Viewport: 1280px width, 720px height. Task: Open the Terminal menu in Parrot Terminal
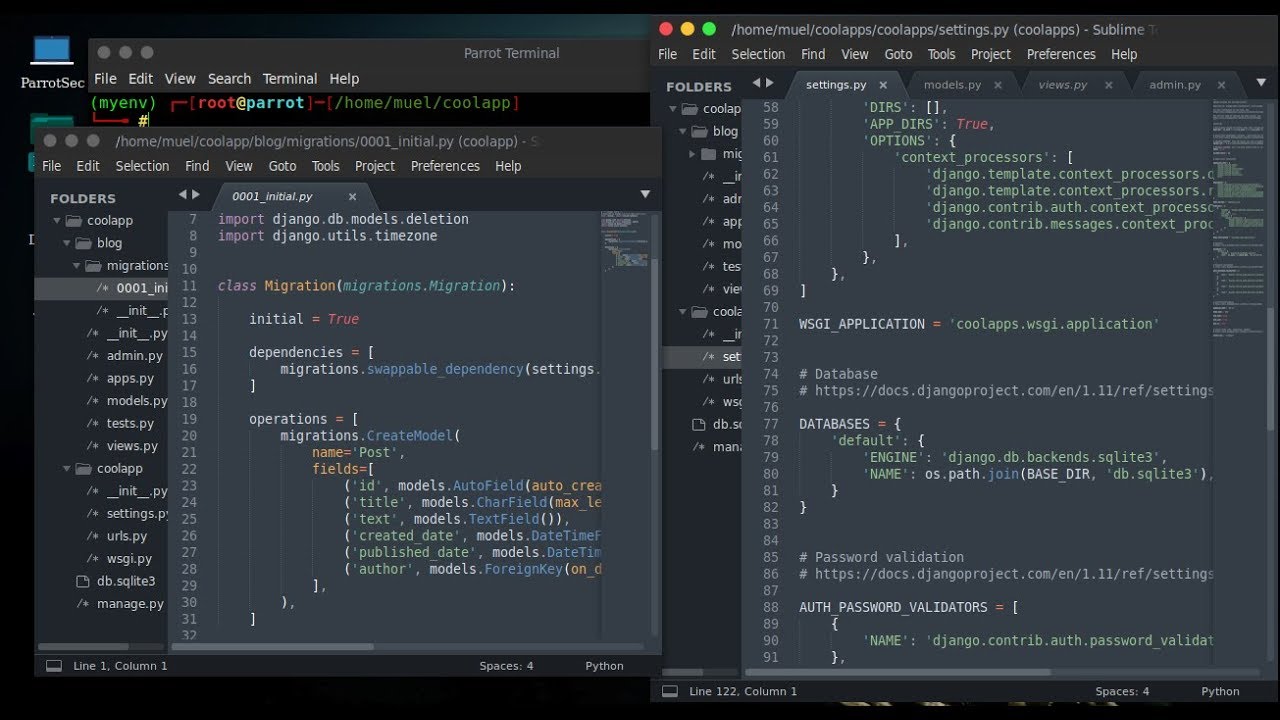290,79
